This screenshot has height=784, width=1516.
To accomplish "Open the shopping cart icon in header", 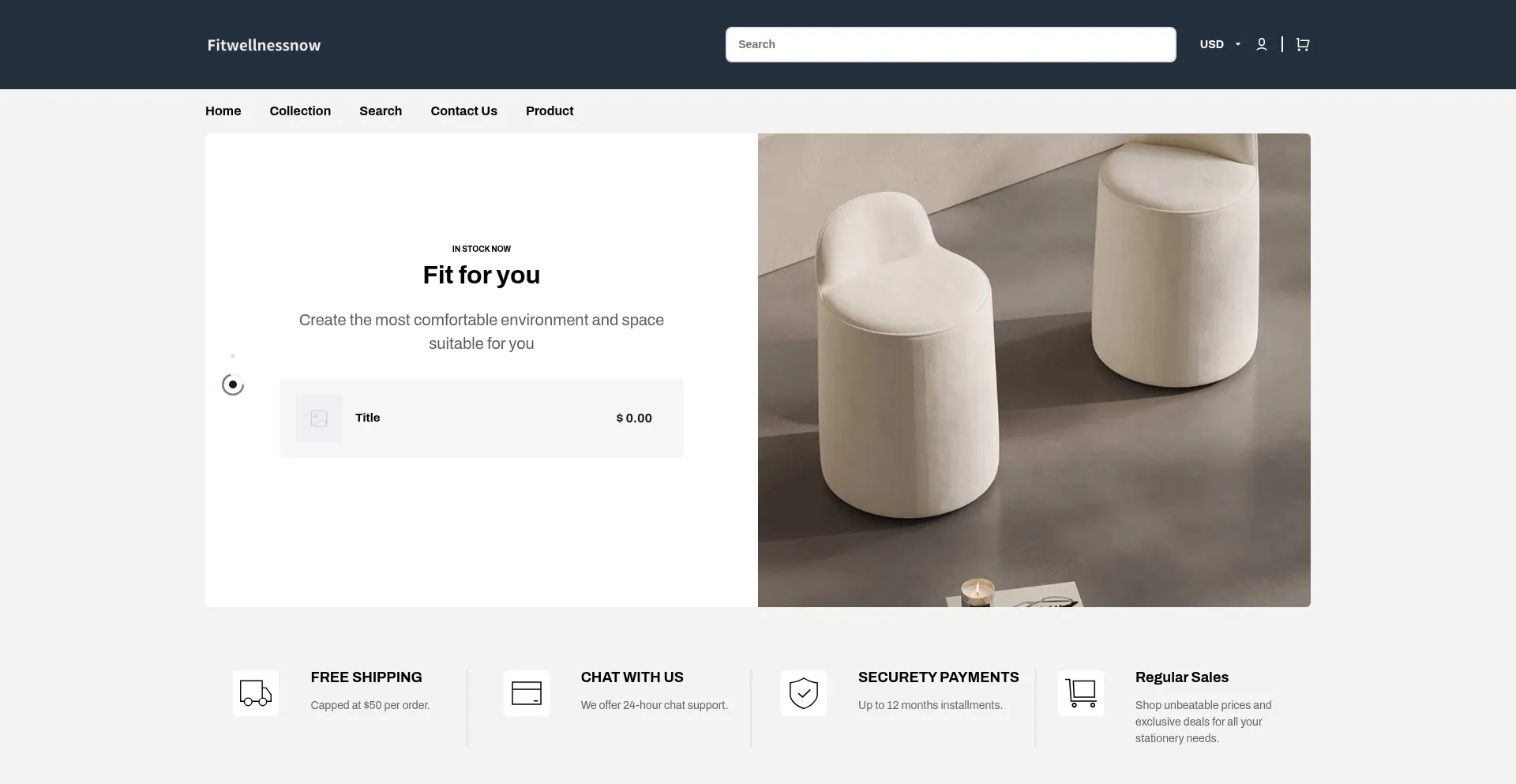I will tap(1303, 44).
